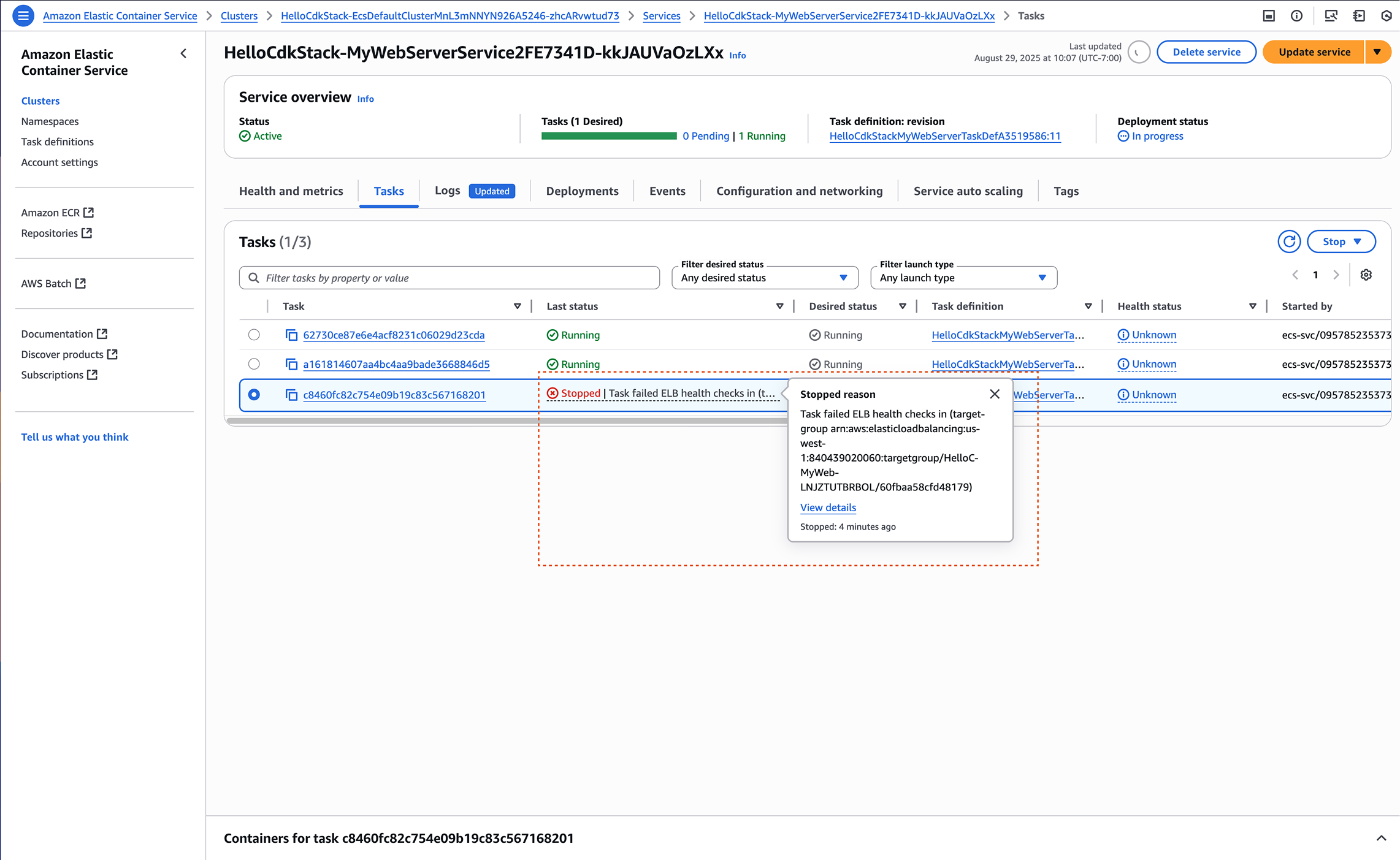Switch to Deployments tab
The width and height of the screenshot is (1400, 860).
582,191
